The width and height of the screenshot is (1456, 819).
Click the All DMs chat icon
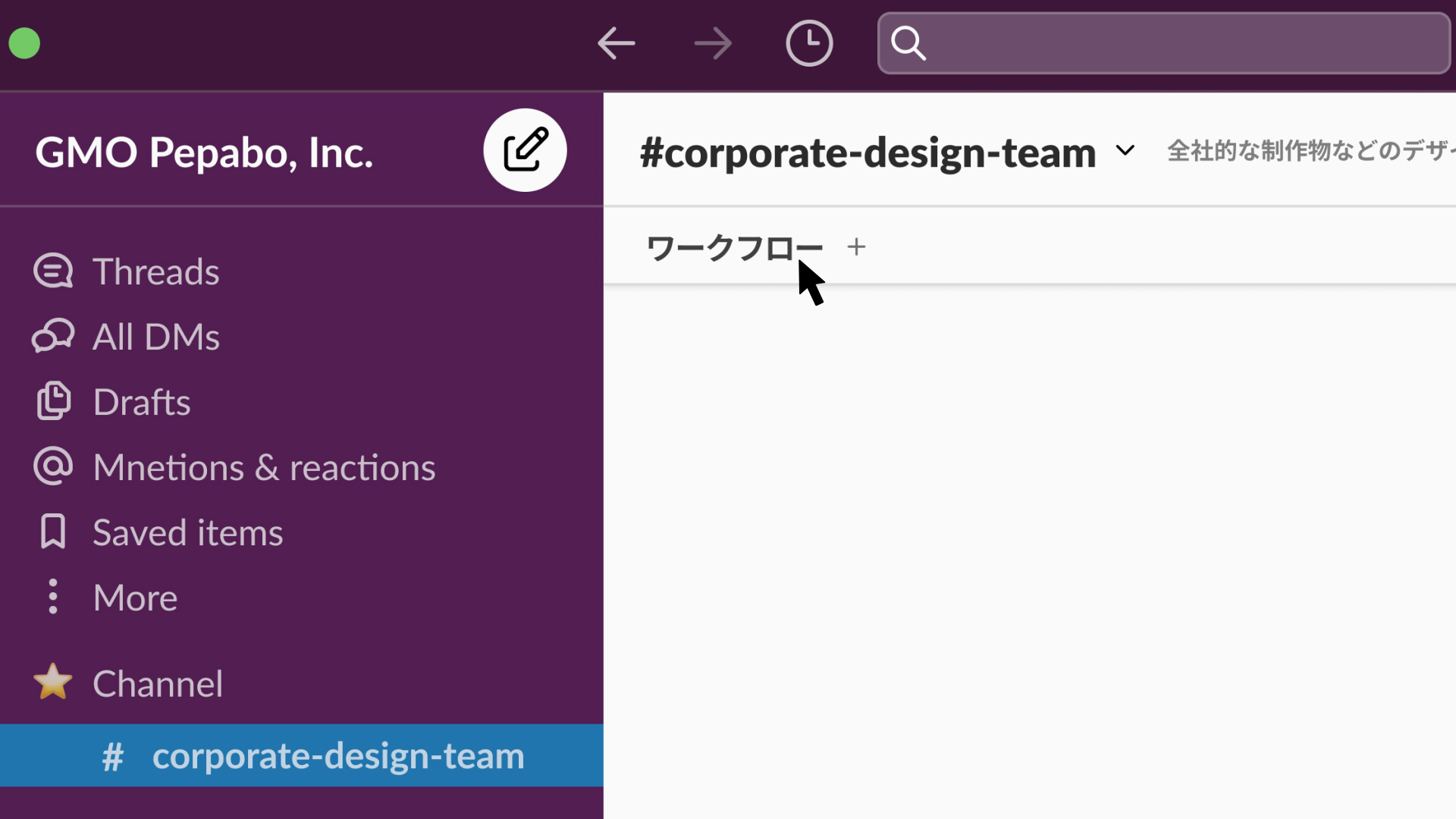pyautogui.click(x=53, y=337)
